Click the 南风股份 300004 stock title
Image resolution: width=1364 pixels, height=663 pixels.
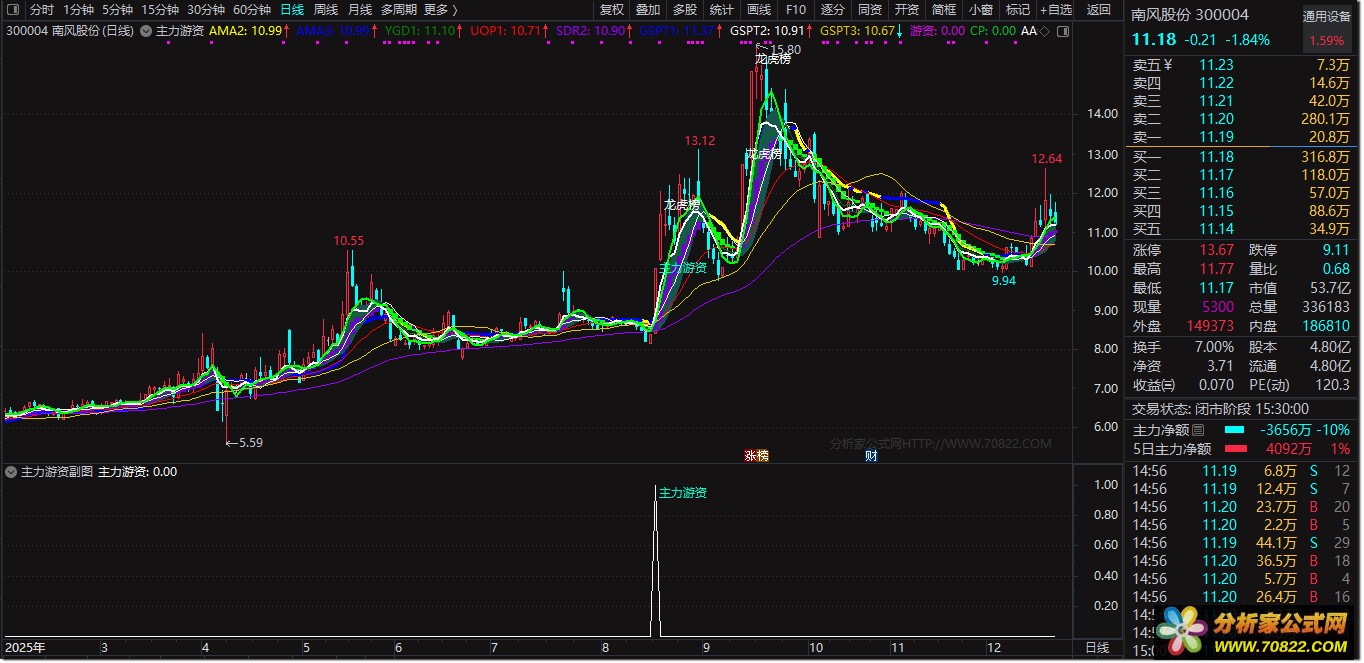coord(1190,15)
